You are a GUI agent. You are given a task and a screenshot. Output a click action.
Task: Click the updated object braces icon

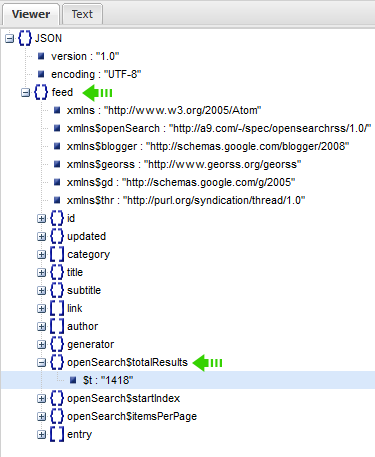(57, 236)
